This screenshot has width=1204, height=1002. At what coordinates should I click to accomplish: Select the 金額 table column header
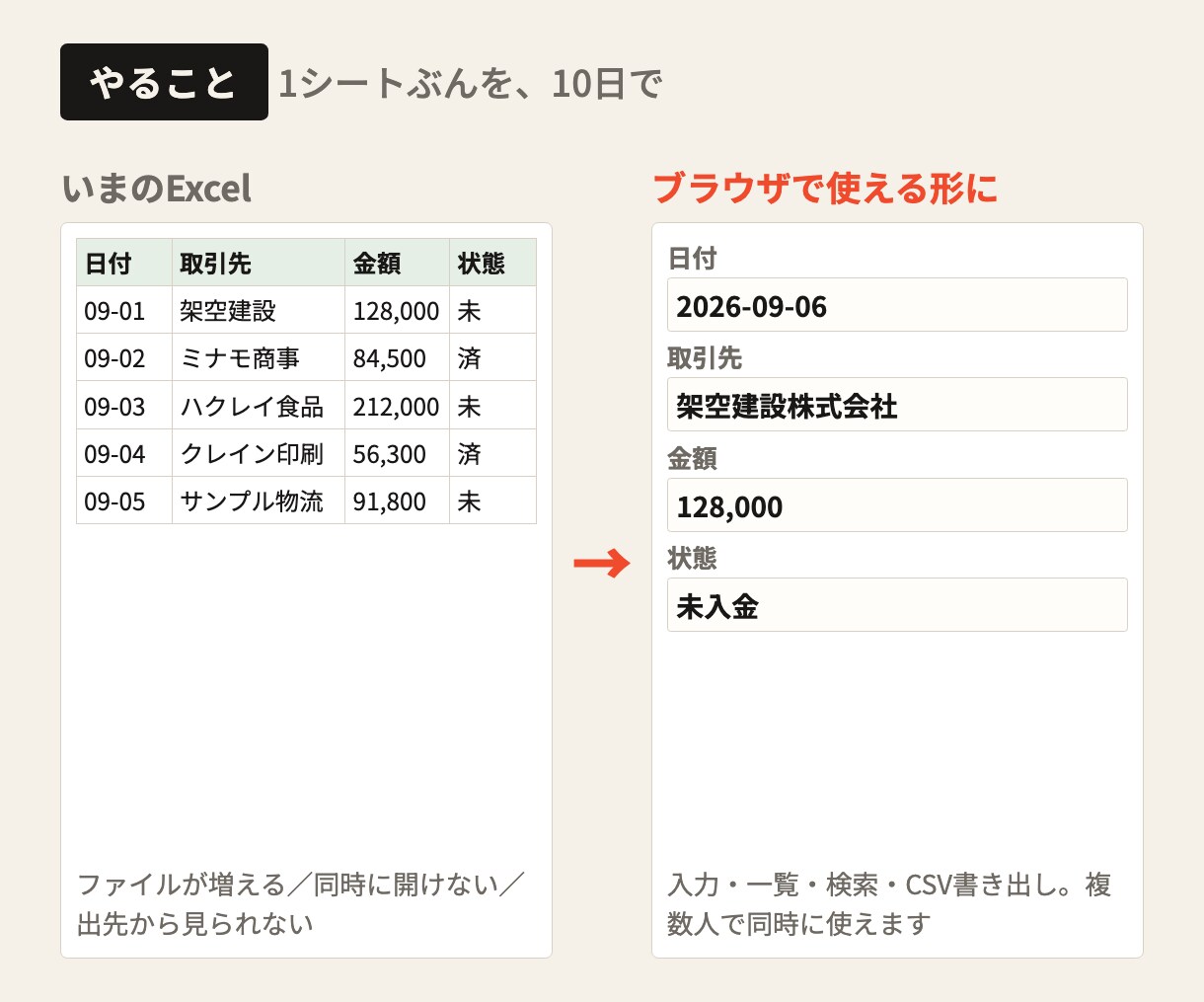398,263
